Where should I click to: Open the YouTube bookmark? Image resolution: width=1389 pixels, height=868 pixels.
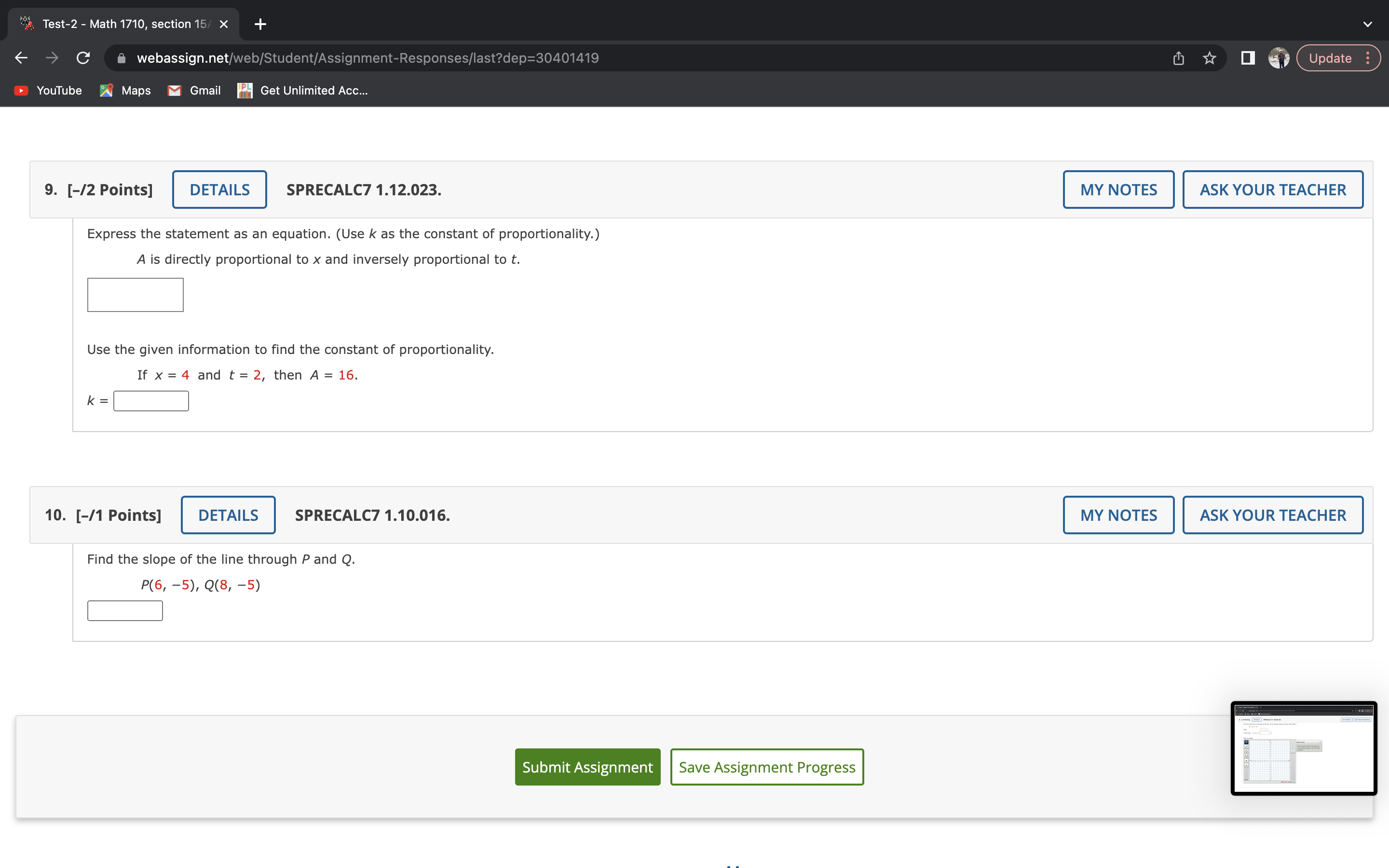click(x=48, y=91)
